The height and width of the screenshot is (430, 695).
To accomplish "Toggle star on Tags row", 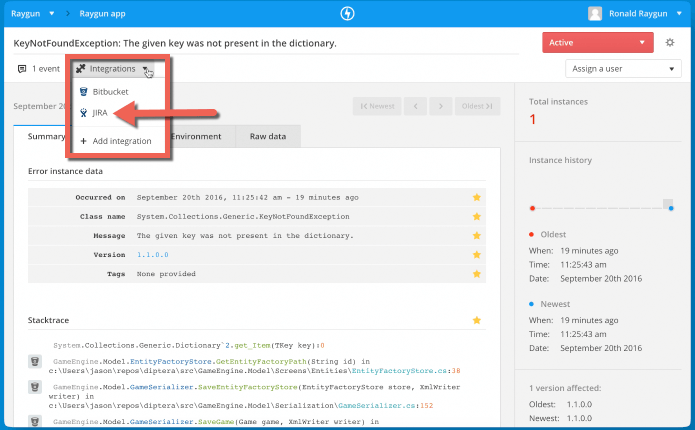I will pyautogui.click(x=476, y=274).
